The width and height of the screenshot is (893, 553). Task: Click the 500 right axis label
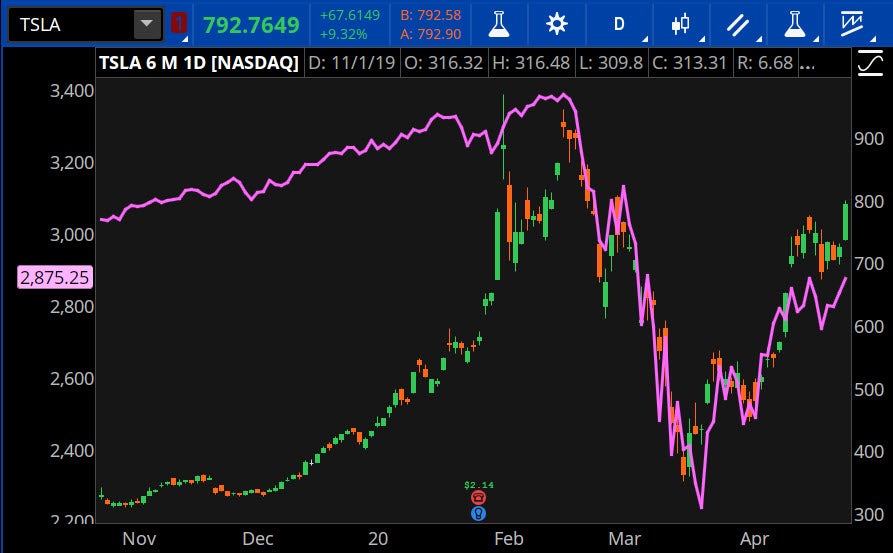coord(869,390)
